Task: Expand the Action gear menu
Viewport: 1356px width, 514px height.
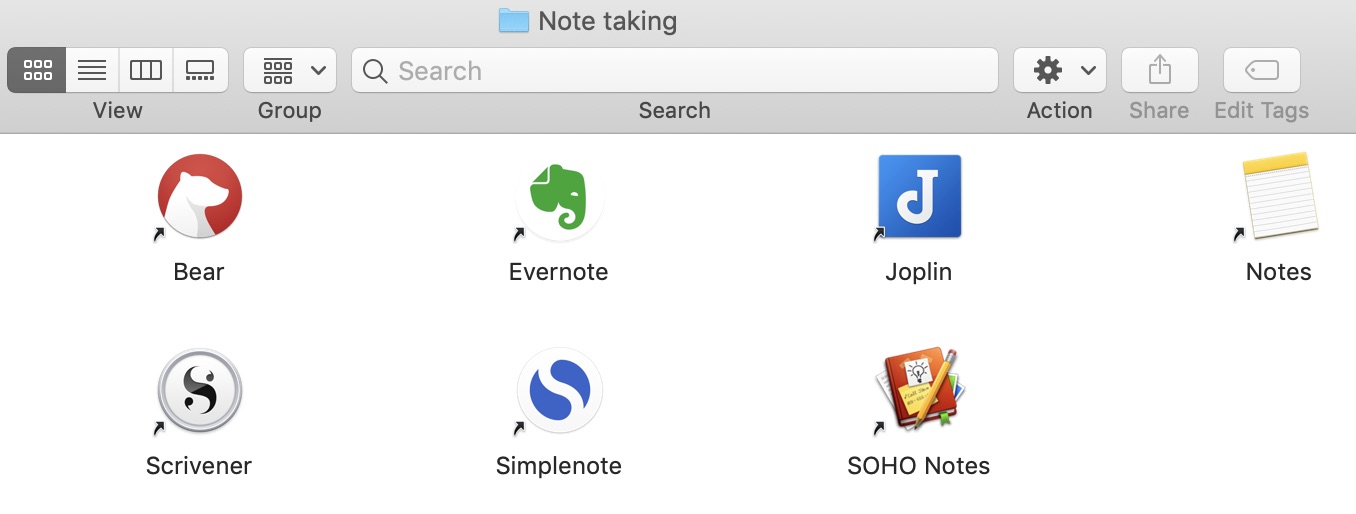Action: [1060, 70]
